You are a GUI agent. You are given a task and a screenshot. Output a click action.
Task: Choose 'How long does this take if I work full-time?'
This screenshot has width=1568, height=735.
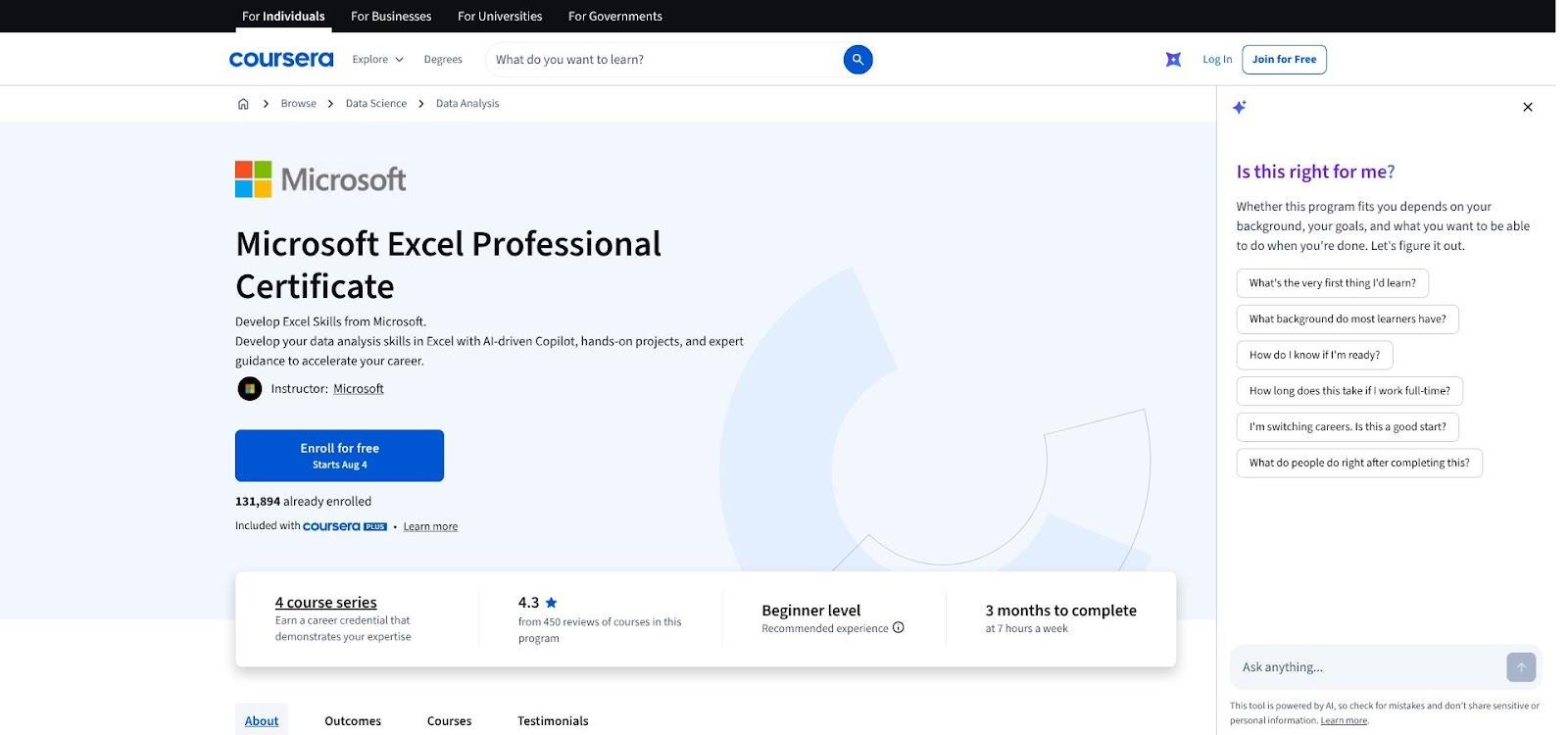[1349, 391]
